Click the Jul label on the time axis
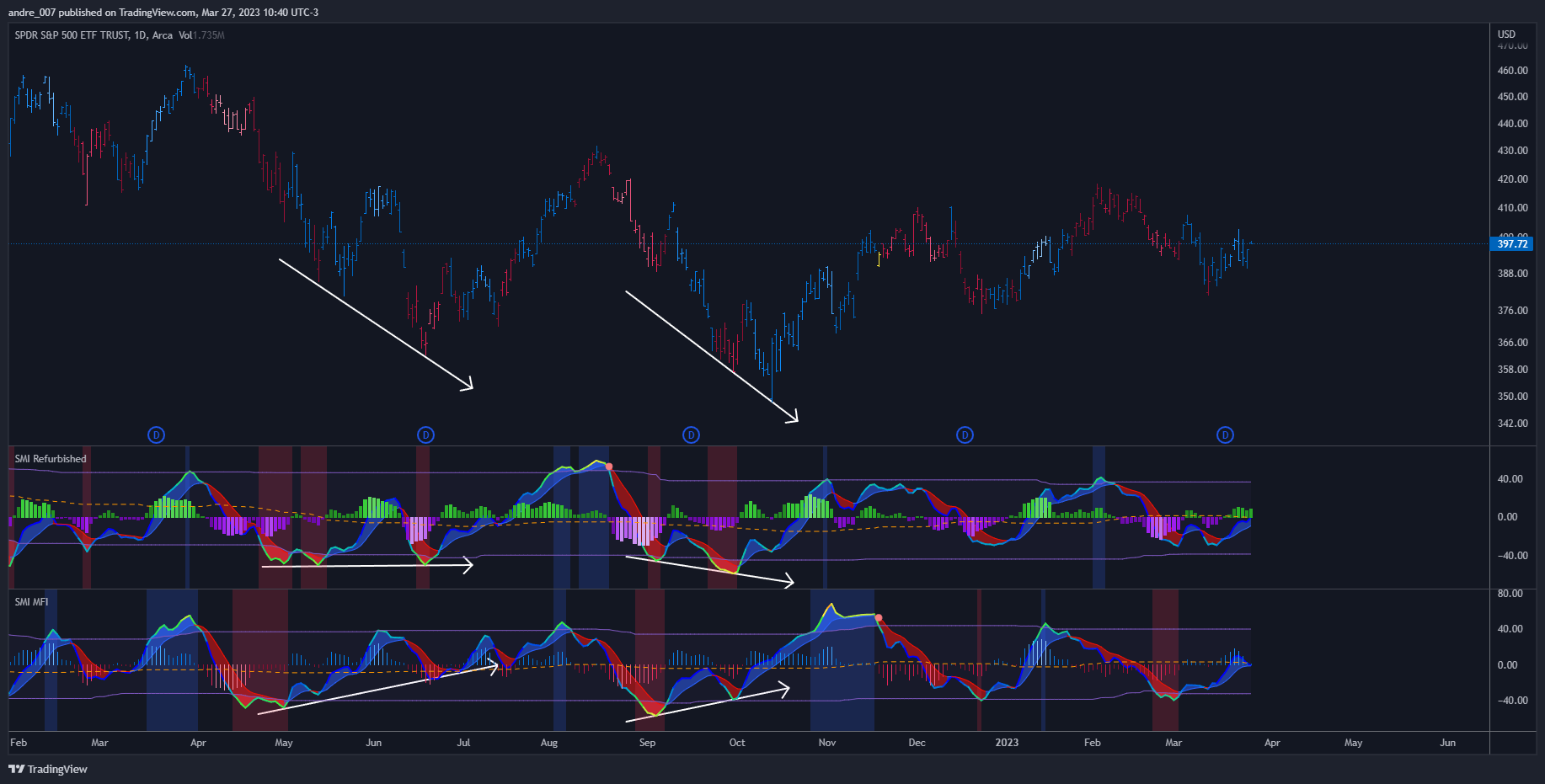Viewport: 1545px width, 784px height. click(x=463, y=743)
